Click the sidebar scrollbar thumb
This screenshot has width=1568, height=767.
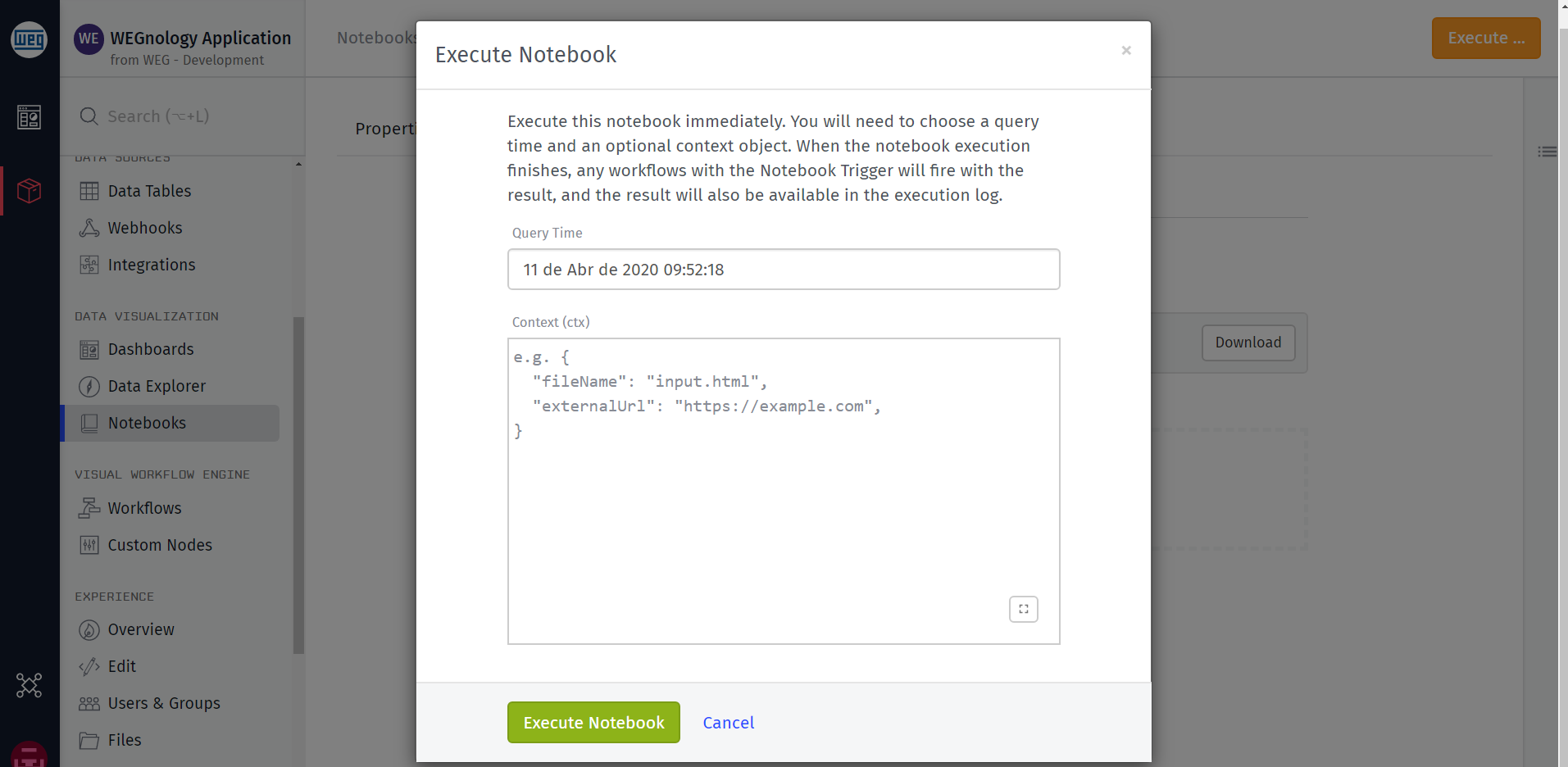[298, 485]
